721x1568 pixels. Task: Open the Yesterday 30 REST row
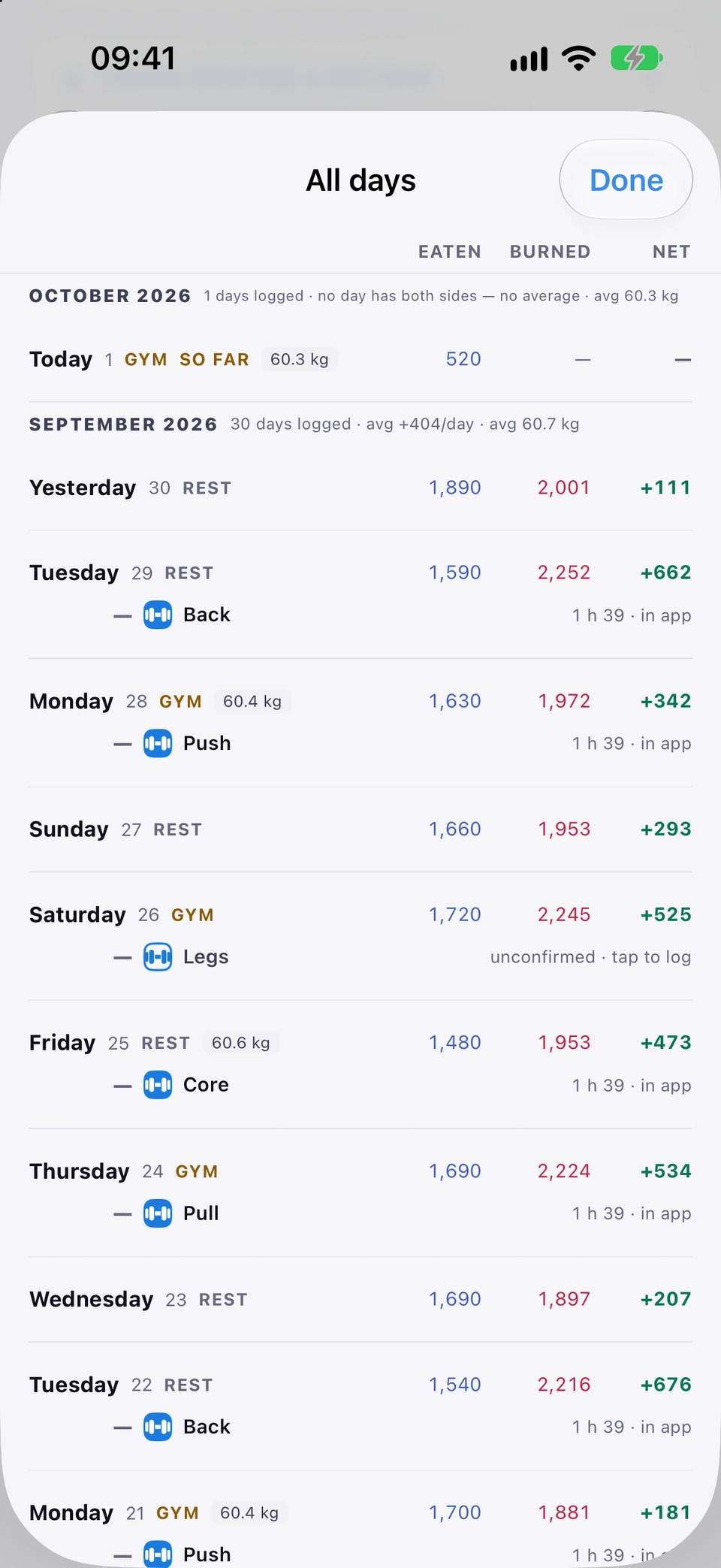tap(360, 488)
